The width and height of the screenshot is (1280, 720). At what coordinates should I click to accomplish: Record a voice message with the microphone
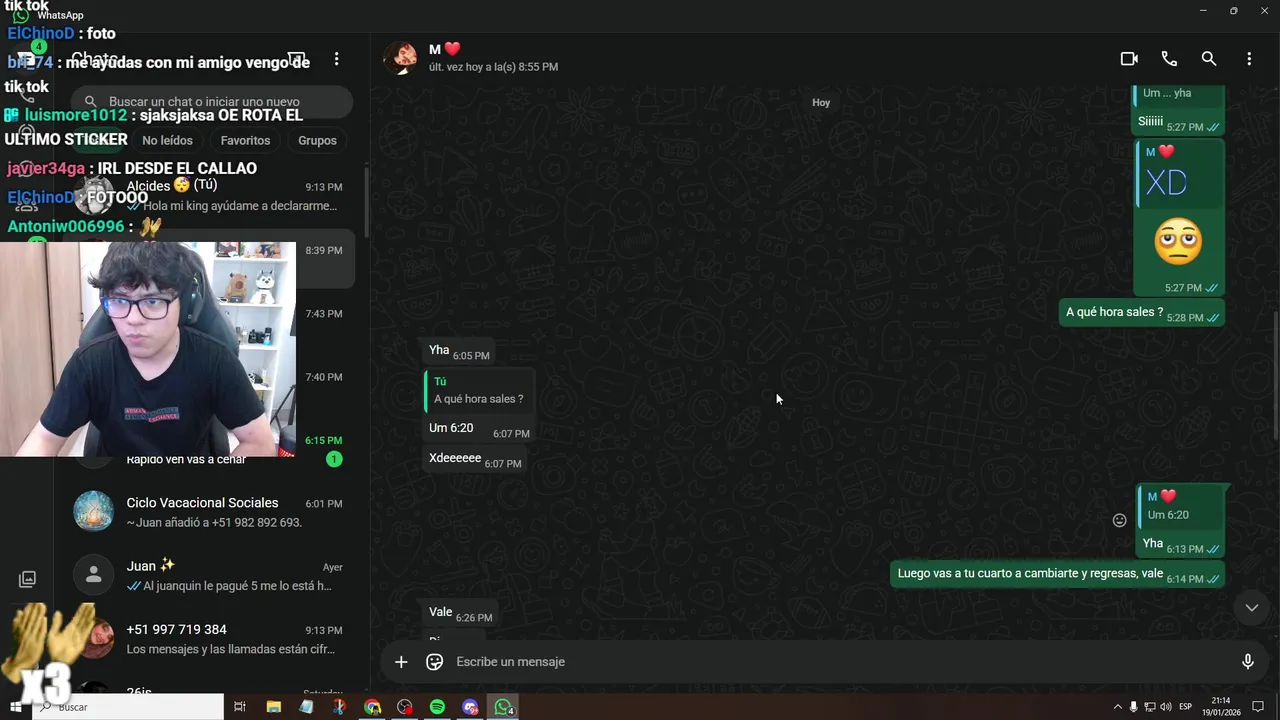tap(1248, 662)
